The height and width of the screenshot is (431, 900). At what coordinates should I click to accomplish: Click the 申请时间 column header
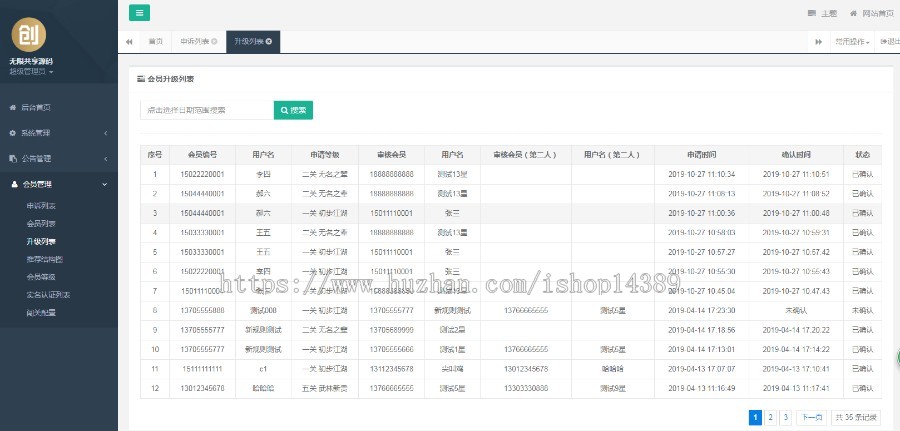coord(701,155)
